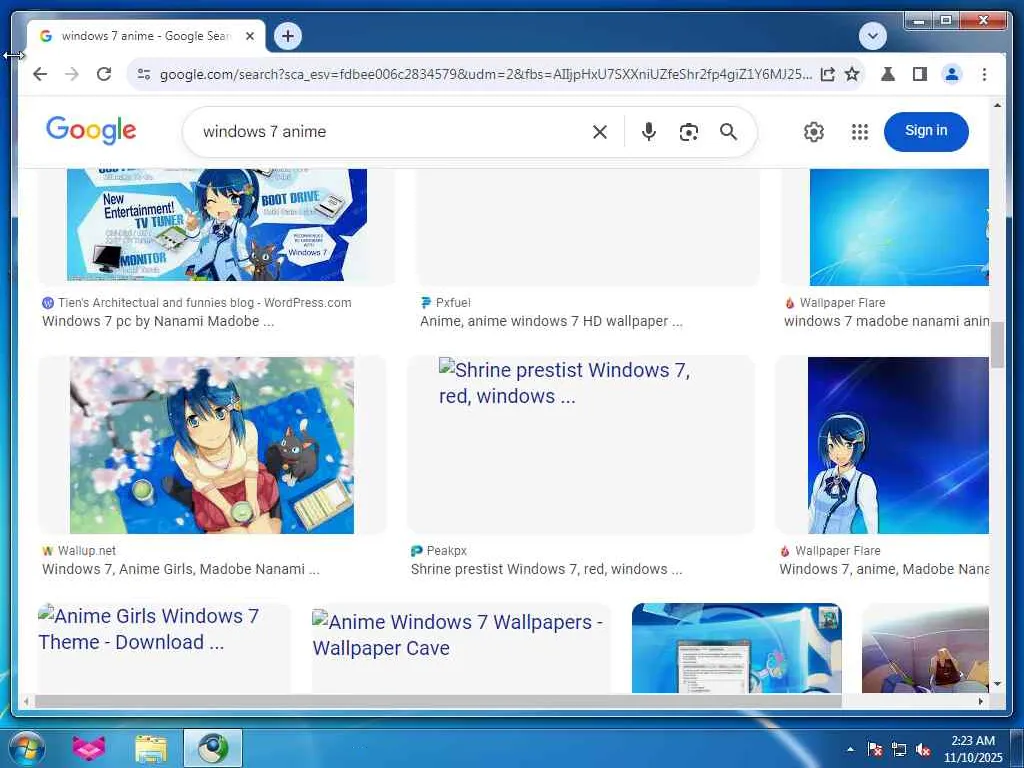The height and width of the screenshot is (768, 1024).
Task: Open 'Windows 7 pc by Nanami Madobe' link
Action: click(x=158, y=321)
